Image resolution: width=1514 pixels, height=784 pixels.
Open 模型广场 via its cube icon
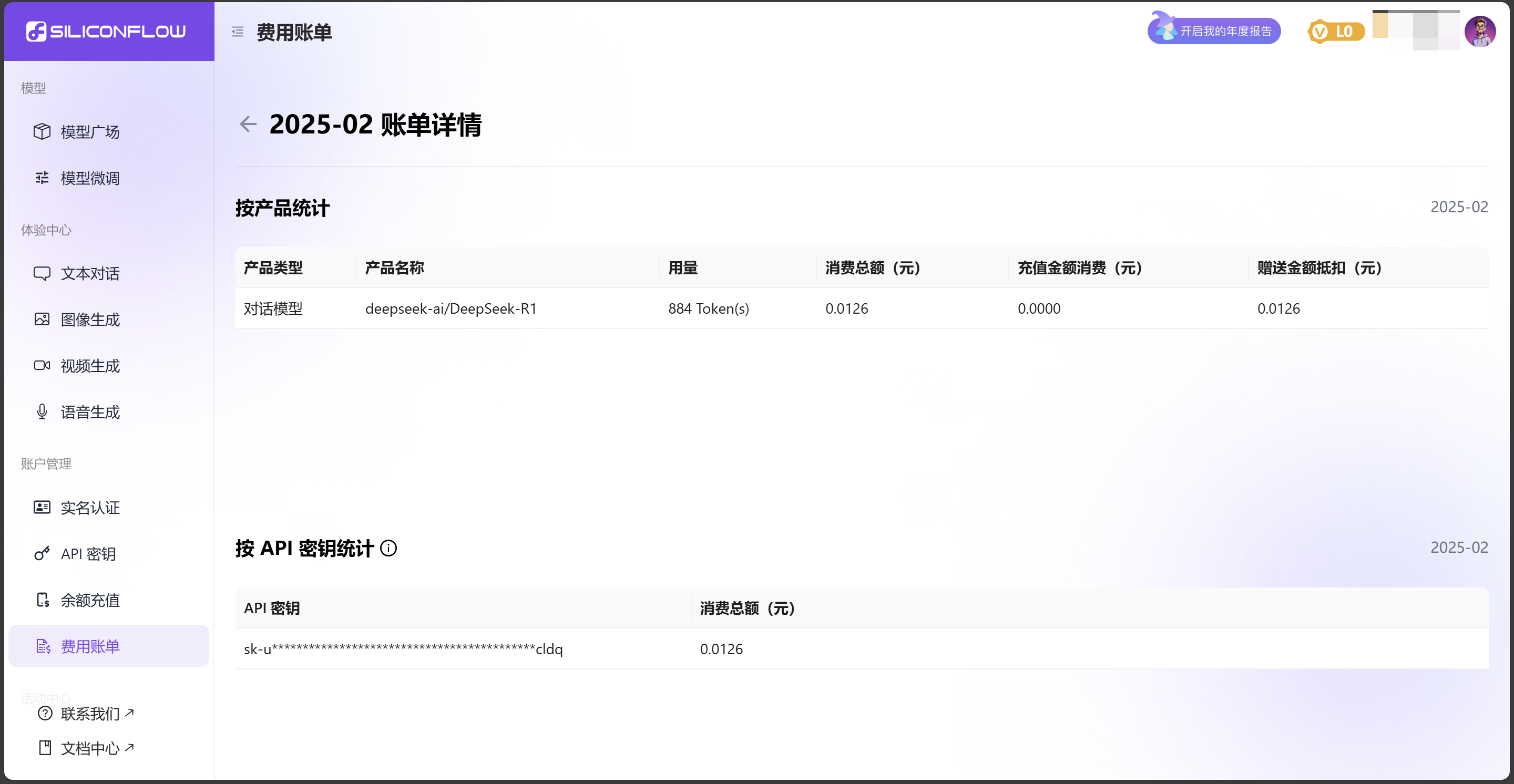coord(42,131)
